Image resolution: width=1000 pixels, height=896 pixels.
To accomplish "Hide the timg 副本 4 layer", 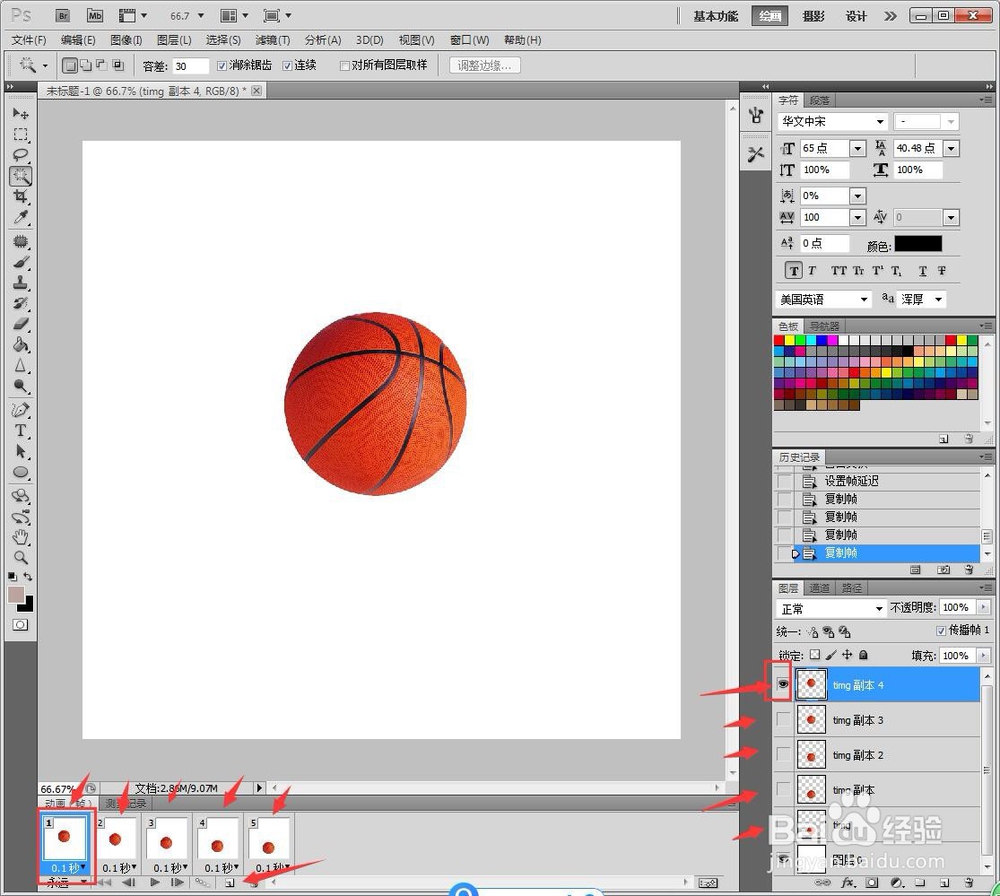I will [x=783, y=685].
